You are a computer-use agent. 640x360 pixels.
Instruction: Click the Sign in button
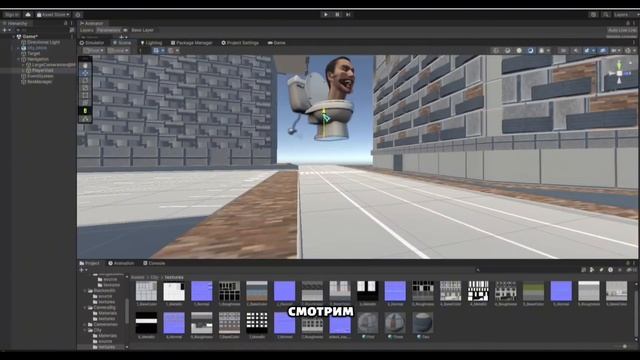(11, 14)
